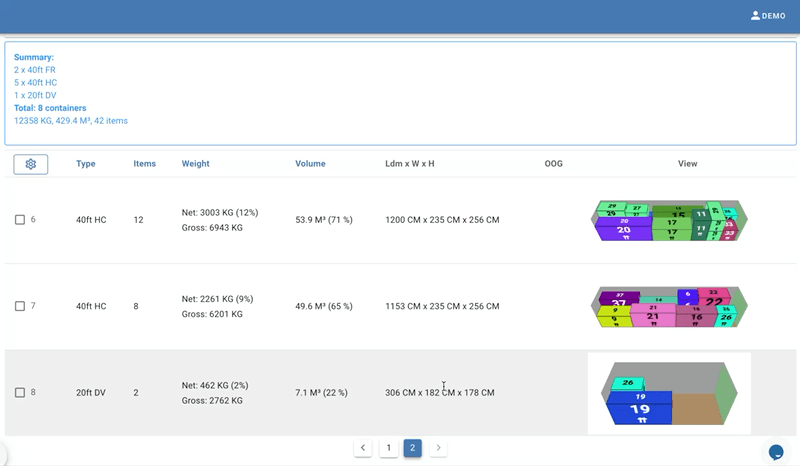The image size is (800, 466).
Task: Click "20ft DV" type in row 8
Action: coord(91,393)
